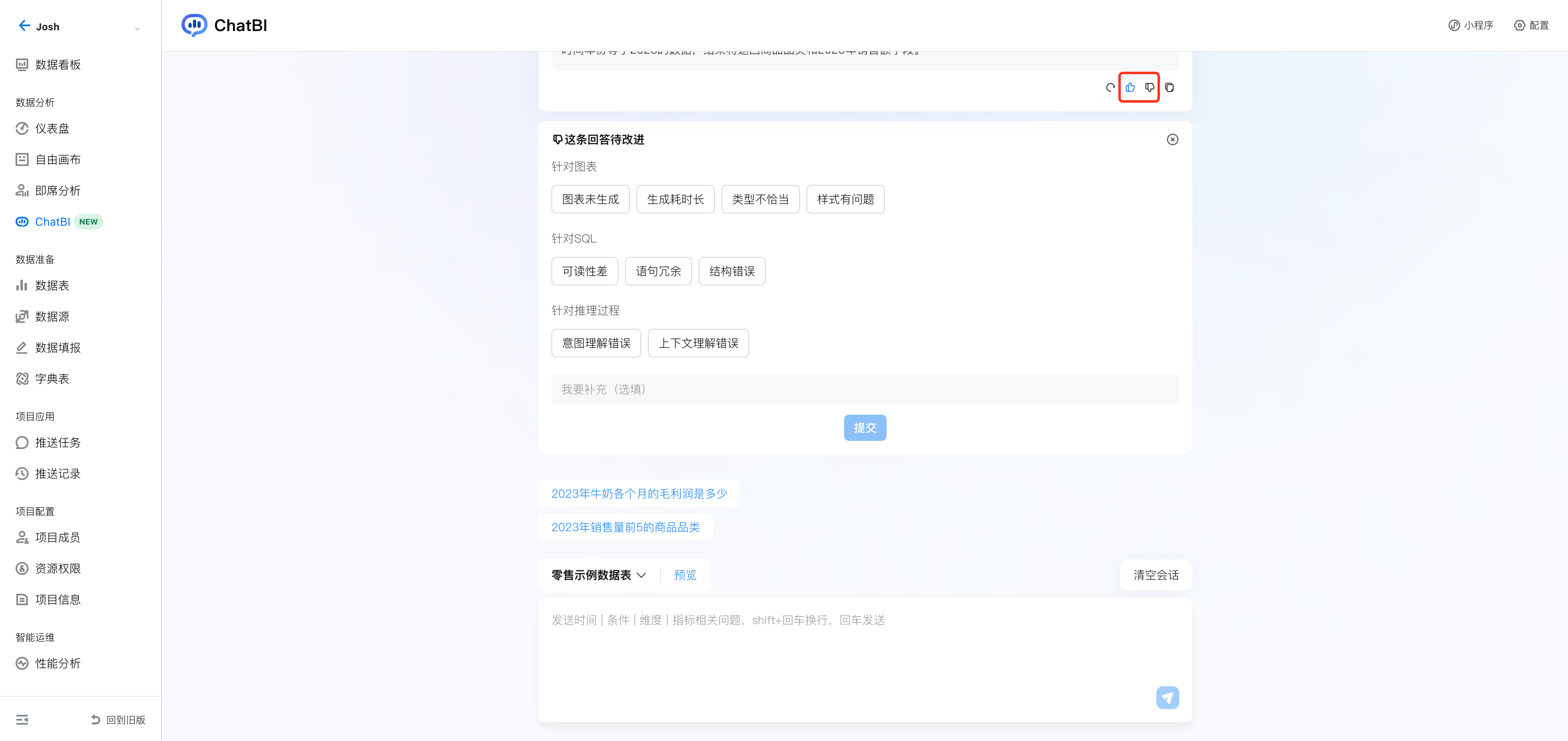Click the 提交 submit button
This screenshot has height=741, width=1568.
865,427
